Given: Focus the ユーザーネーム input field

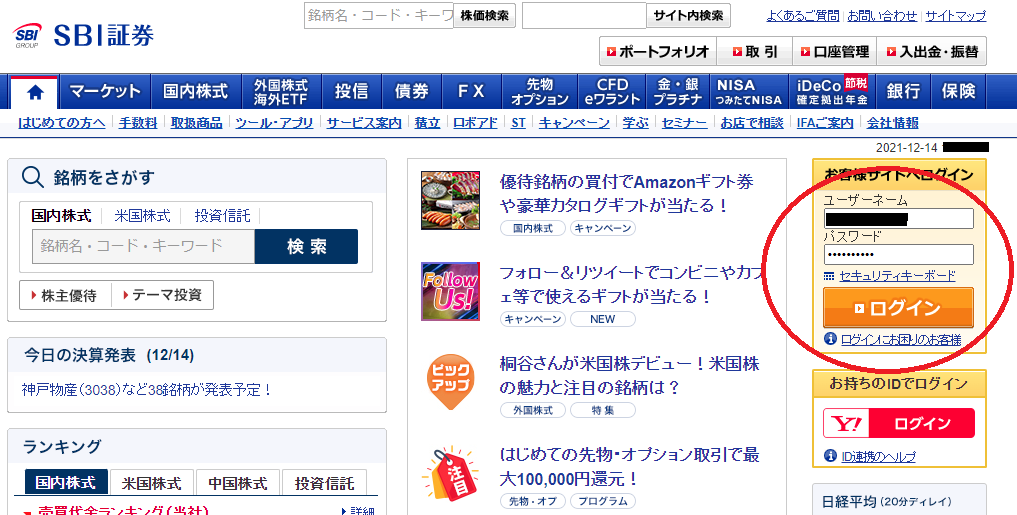Looking at the screenshot, I should coord(898,219).
